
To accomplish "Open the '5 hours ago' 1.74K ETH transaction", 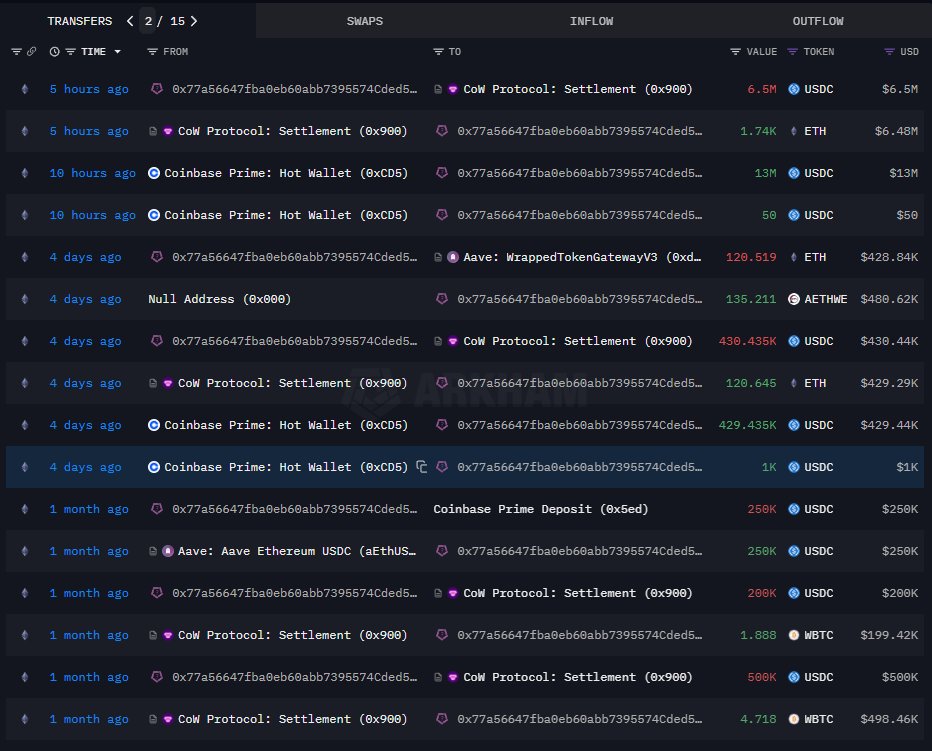I will point(89,131).
